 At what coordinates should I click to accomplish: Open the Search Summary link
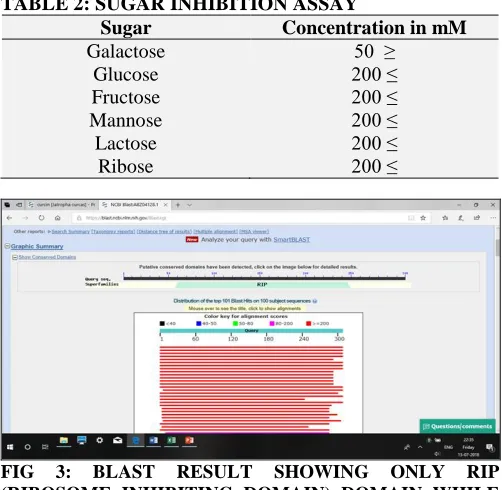pyautogui.click(x=71, y=231)
